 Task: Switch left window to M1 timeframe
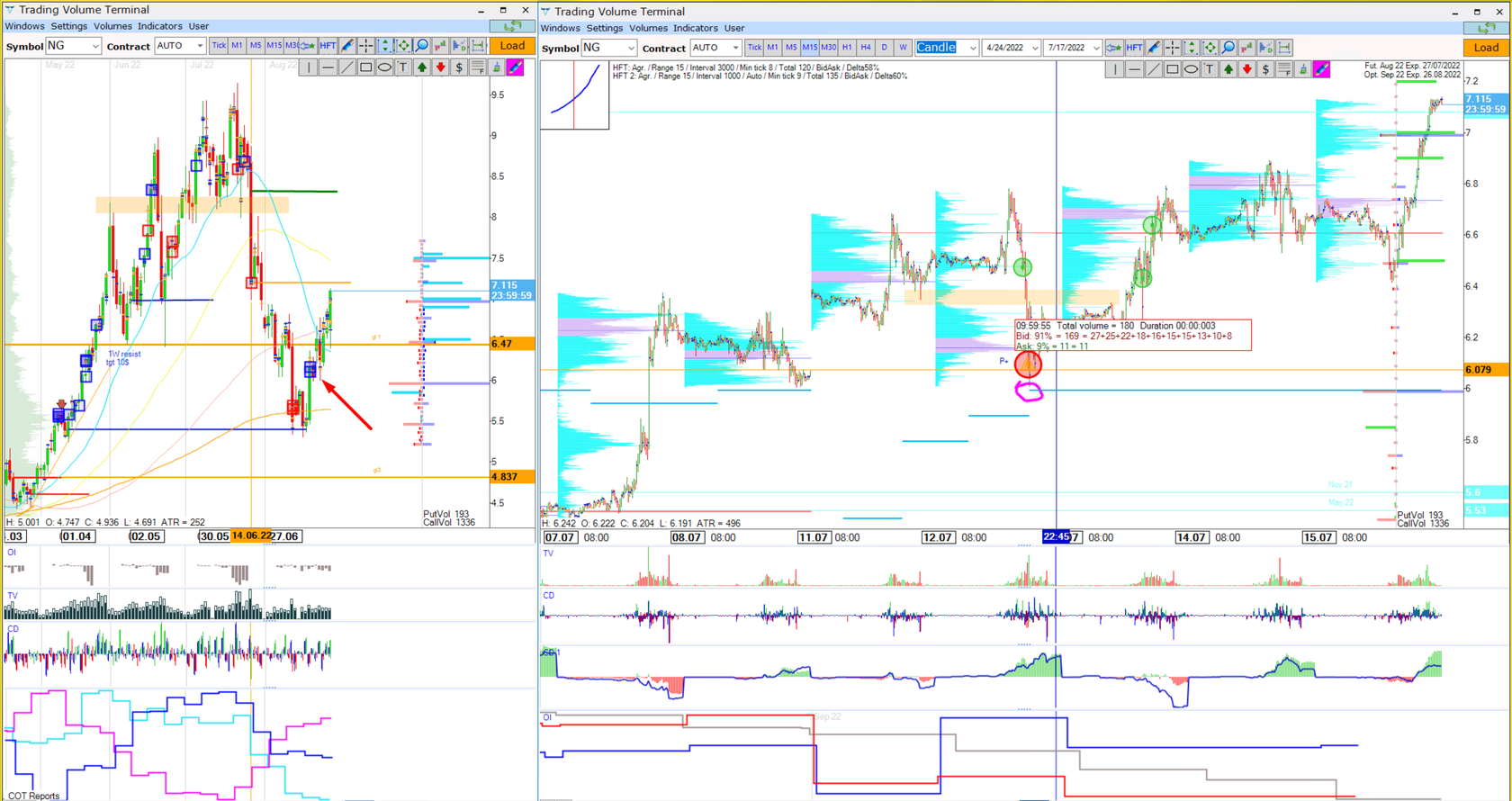(x=237, y=45)
